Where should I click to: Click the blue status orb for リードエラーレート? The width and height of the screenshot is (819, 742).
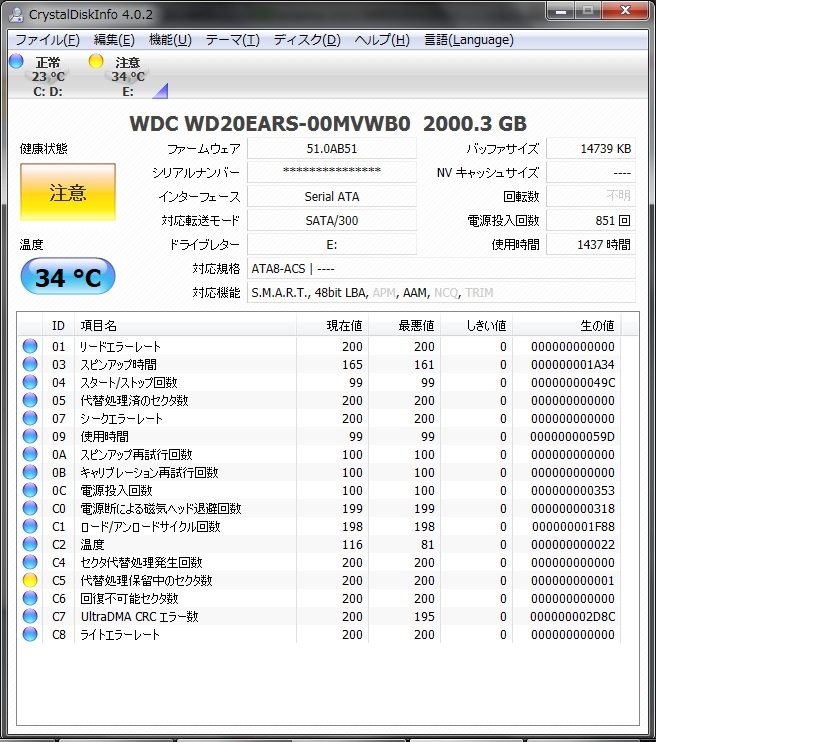[30, 346]
